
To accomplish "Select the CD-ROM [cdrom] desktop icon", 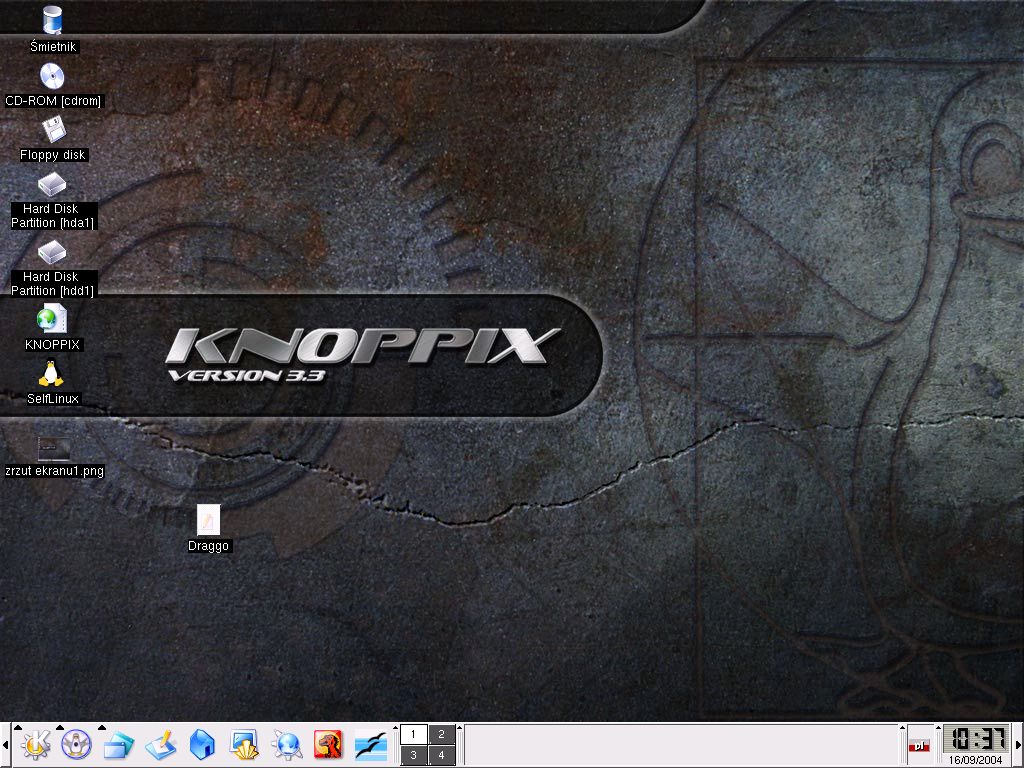I will tap(52, 76).
